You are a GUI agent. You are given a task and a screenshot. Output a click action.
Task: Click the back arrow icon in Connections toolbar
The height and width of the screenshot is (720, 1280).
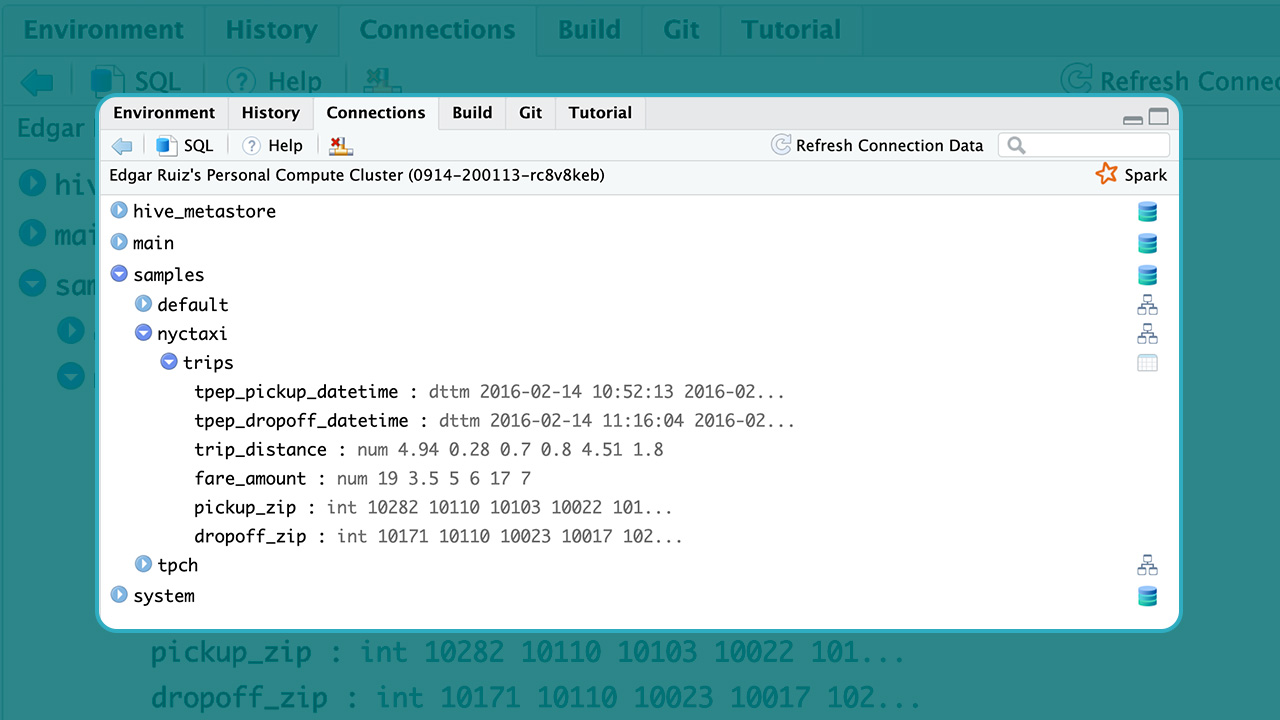[122, 146]
